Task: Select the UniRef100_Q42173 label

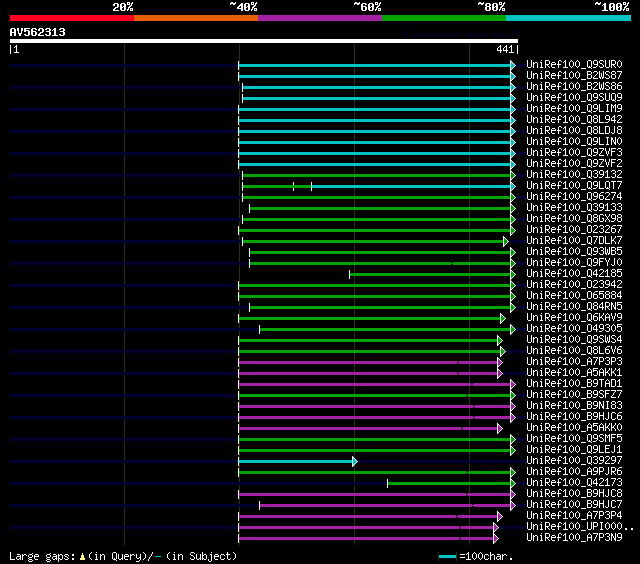Action: [574, 483]
